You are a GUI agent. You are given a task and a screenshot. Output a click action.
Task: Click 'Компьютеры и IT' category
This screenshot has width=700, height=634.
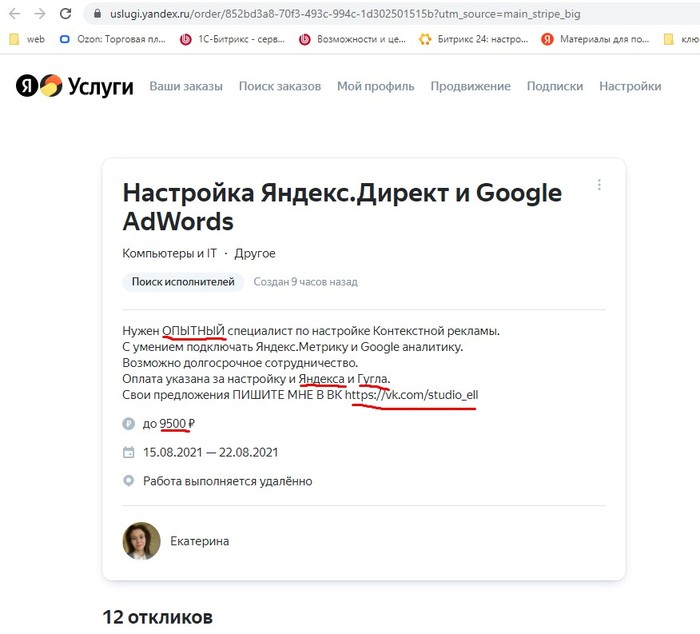click(x=169, y=253)
